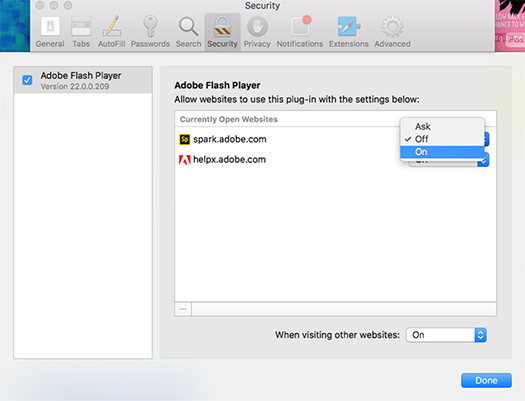
Task: Select the Security preferences tab
Action: 222,32
